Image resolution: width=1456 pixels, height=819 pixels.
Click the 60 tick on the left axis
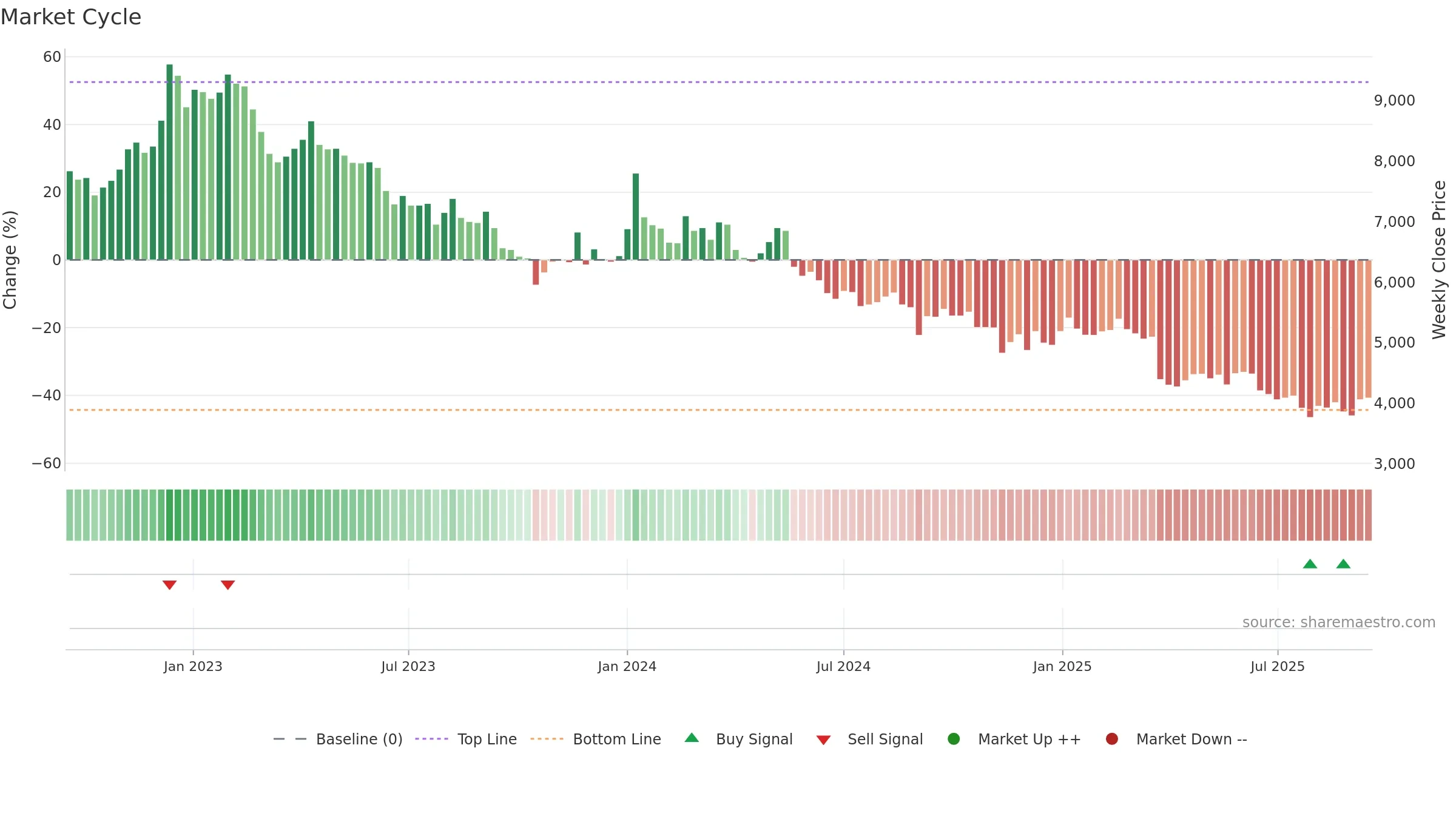coord(52,57)
